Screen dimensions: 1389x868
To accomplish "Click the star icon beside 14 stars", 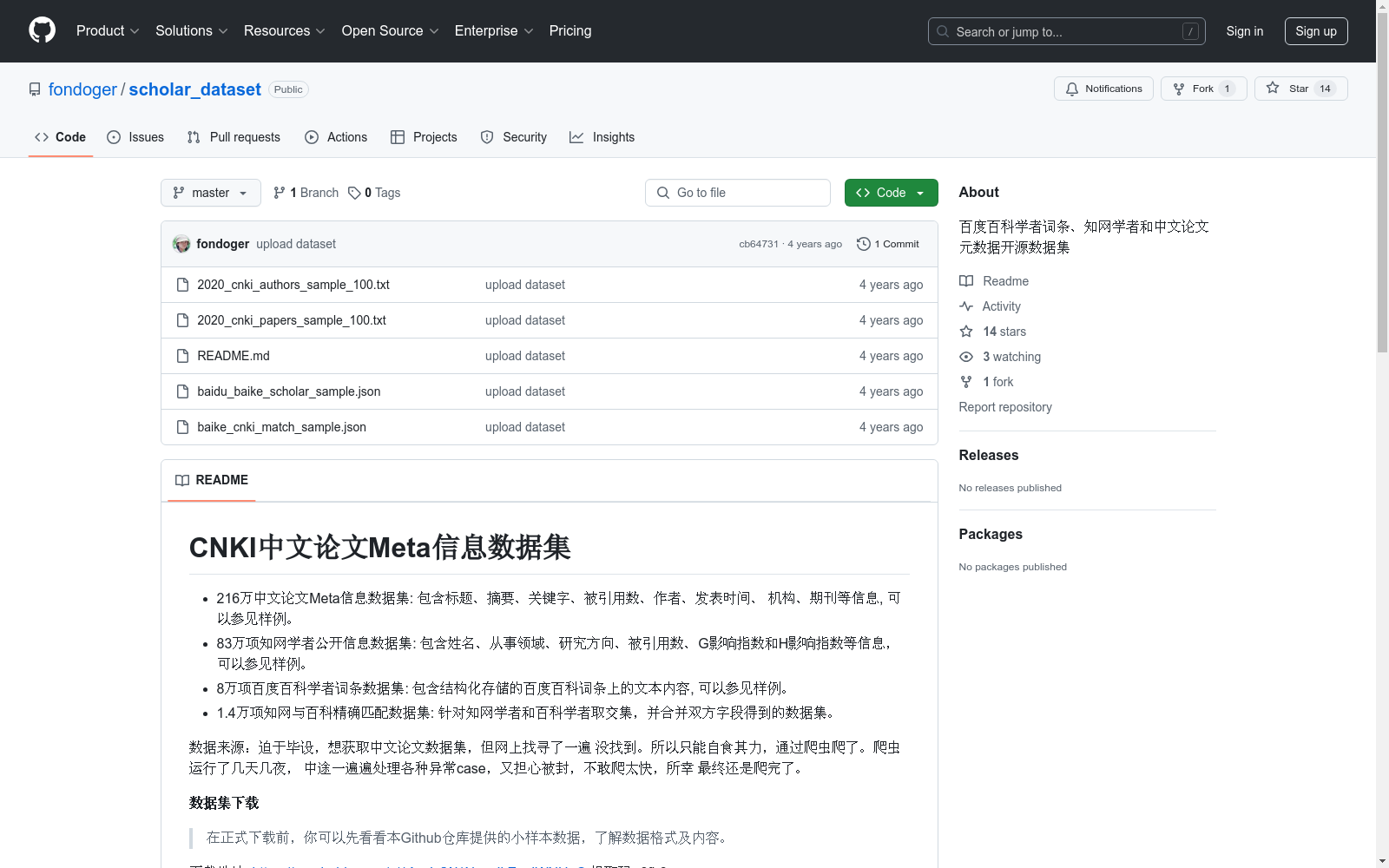I will (x=966, y=332).
